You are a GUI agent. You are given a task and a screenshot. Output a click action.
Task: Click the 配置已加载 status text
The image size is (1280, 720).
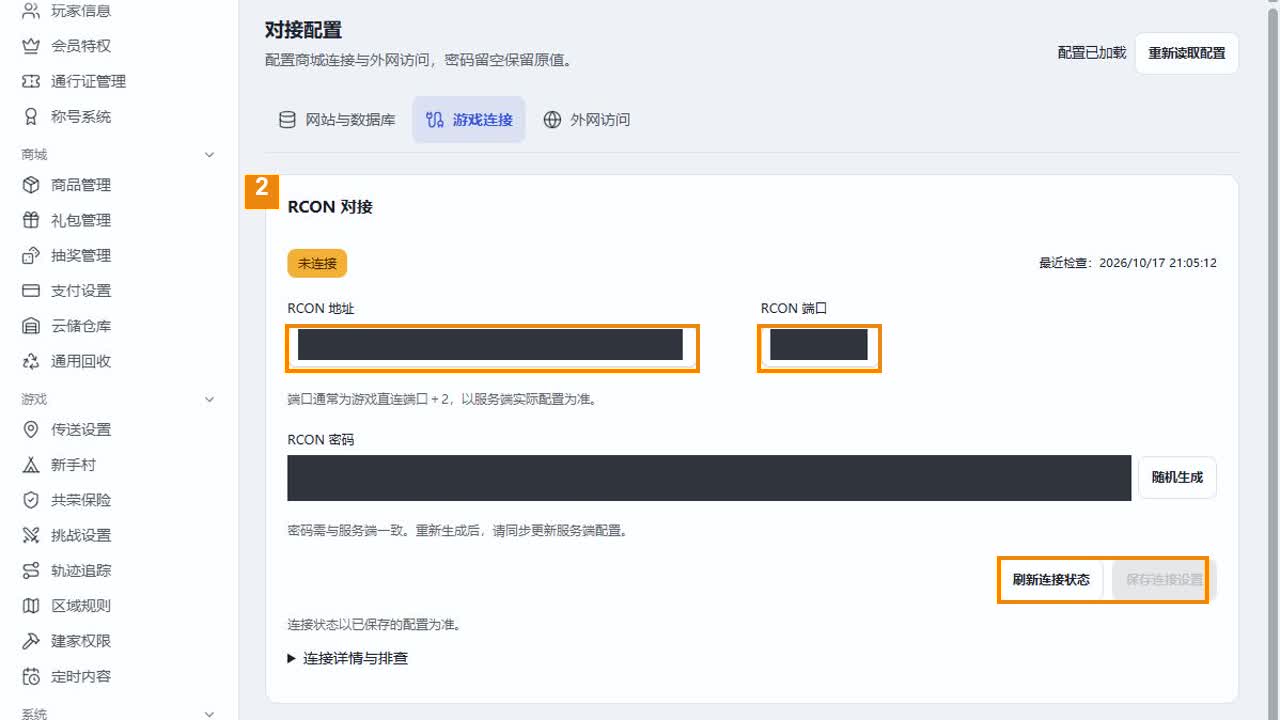pyautogui.click(x=1092, y=53)
